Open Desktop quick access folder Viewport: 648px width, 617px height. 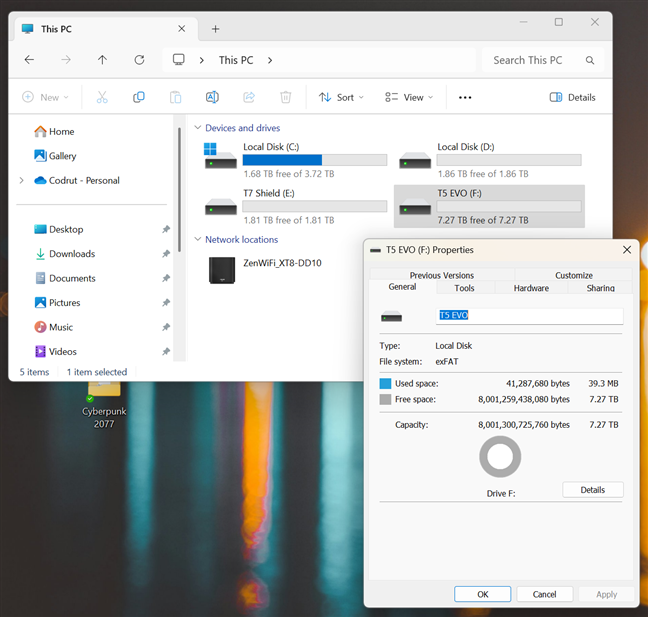click(x=58, y=229)
